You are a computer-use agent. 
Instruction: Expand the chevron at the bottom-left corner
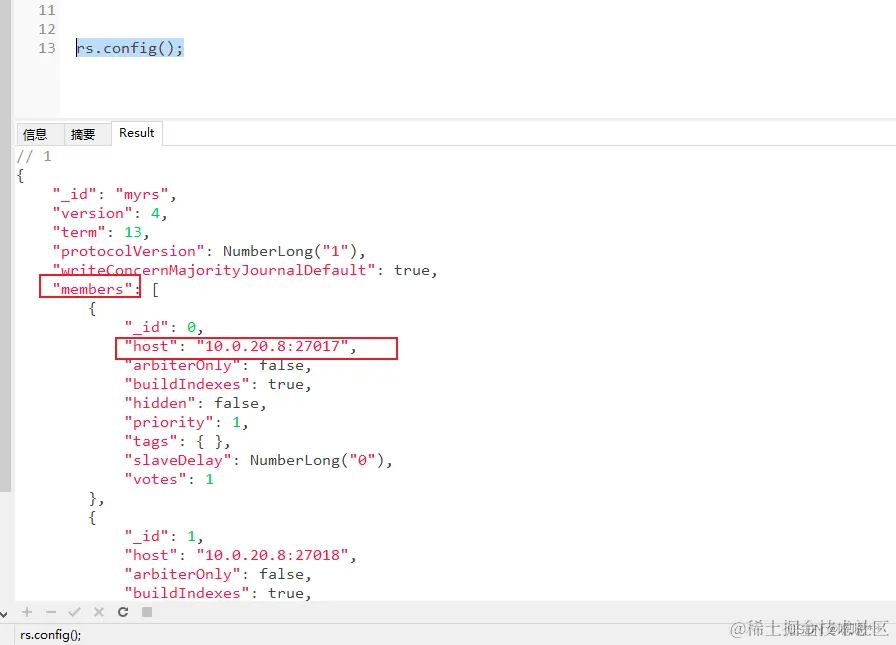pos(4,614)
